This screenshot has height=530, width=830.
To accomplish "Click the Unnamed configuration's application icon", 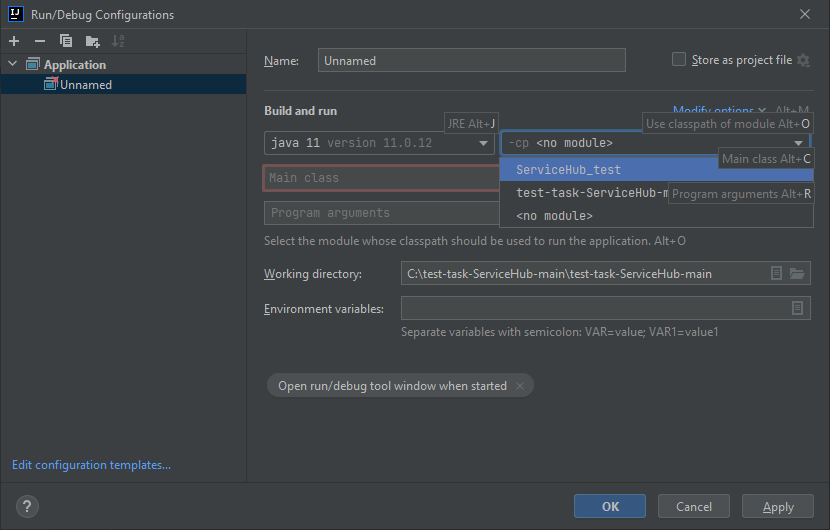I will coord(51,84).
